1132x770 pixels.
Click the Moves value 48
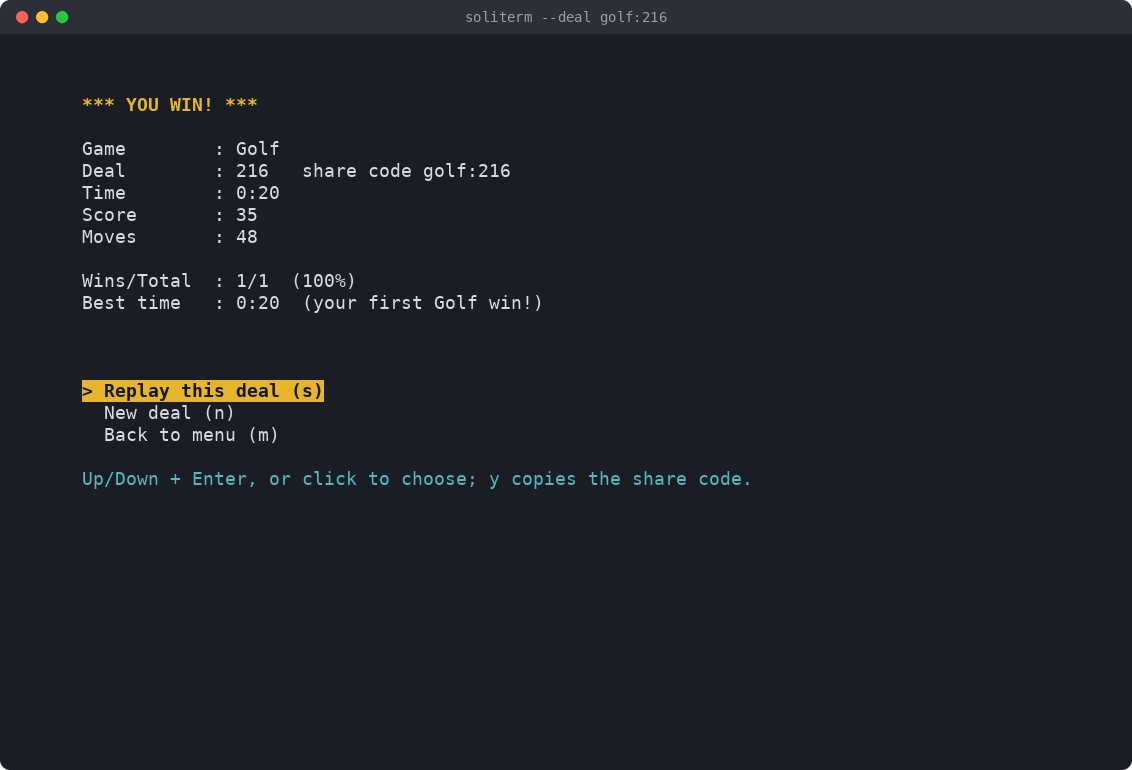247,237
